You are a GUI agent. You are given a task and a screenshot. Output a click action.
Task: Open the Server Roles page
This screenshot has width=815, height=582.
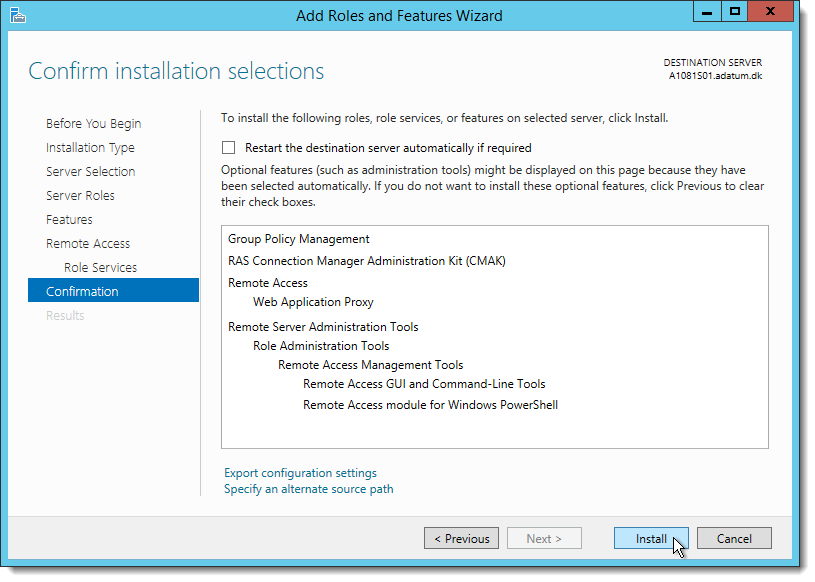[x=80, y=195]
